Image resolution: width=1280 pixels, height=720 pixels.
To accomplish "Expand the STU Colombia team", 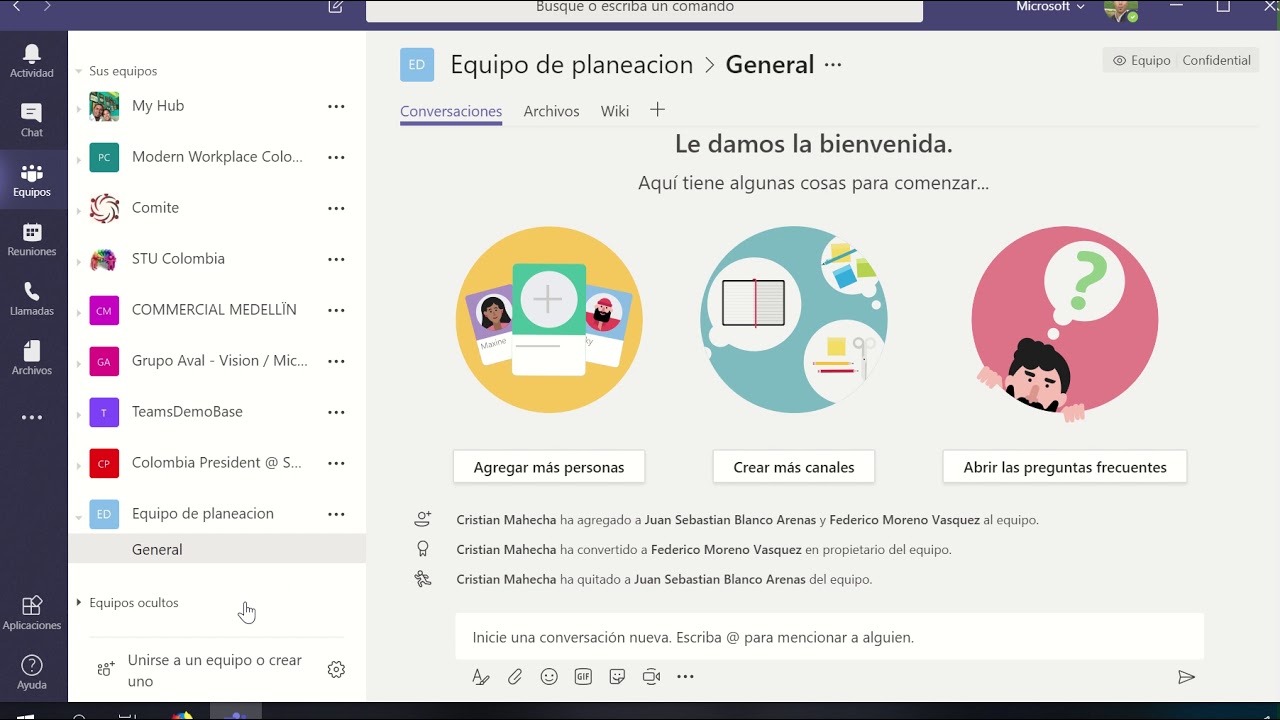I will click(79, 261).
